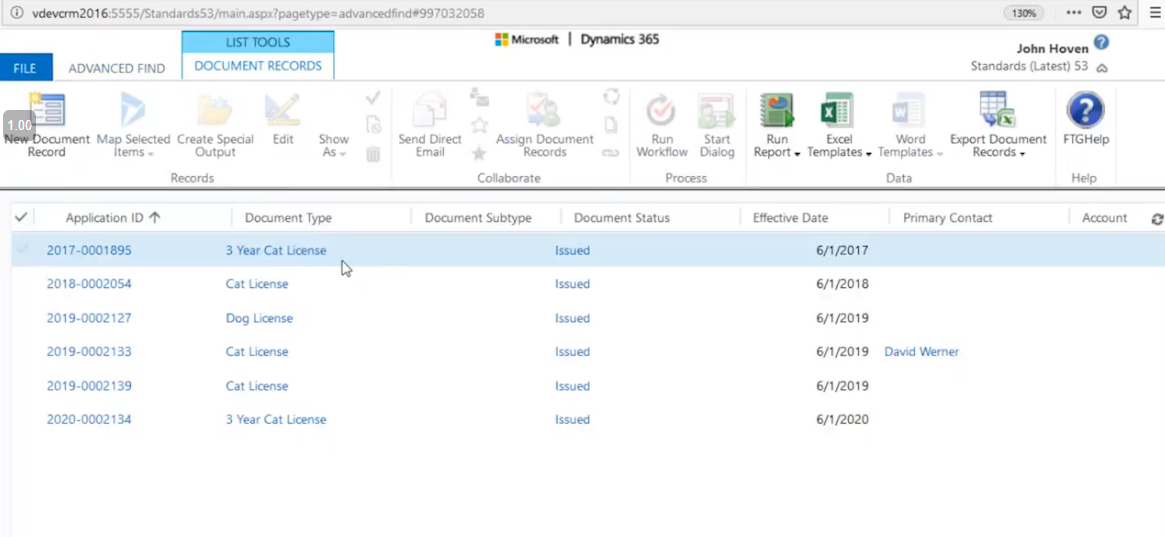Switch to the Advanced Find tab
The height and width of the screenshot is (537, 1165).
point(117,68)
